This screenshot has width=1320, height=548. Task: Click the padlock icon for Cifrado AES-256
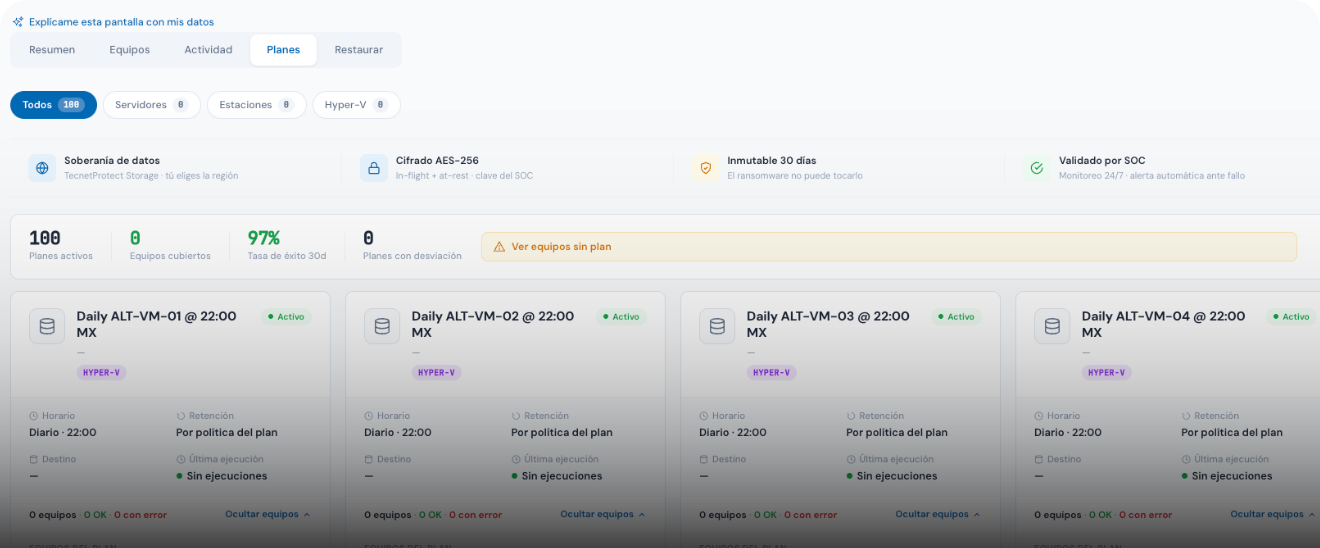tap(373, 168)
